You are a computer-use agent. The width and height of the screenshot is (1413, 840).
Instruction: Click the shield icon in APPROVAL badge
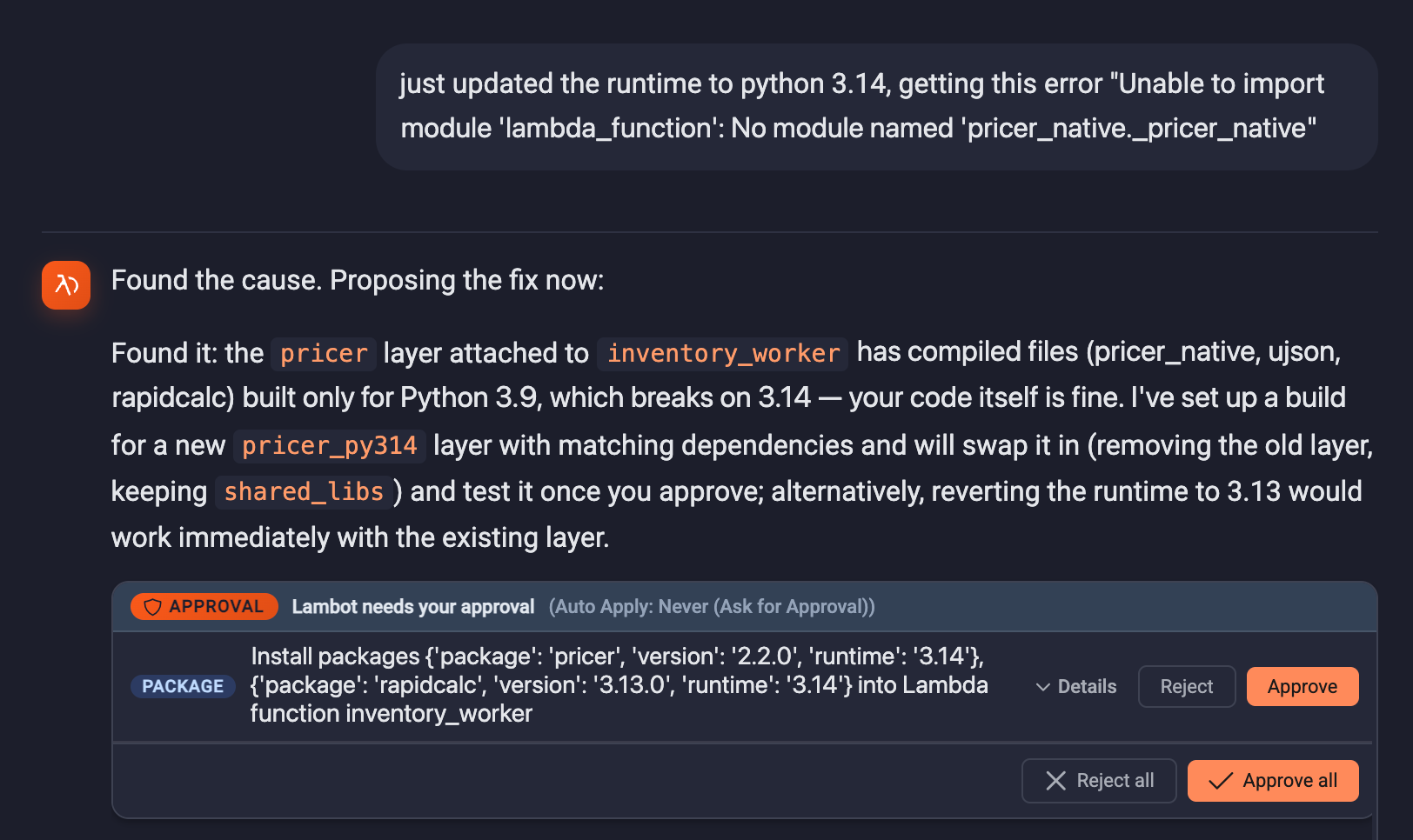pos(152,607)
